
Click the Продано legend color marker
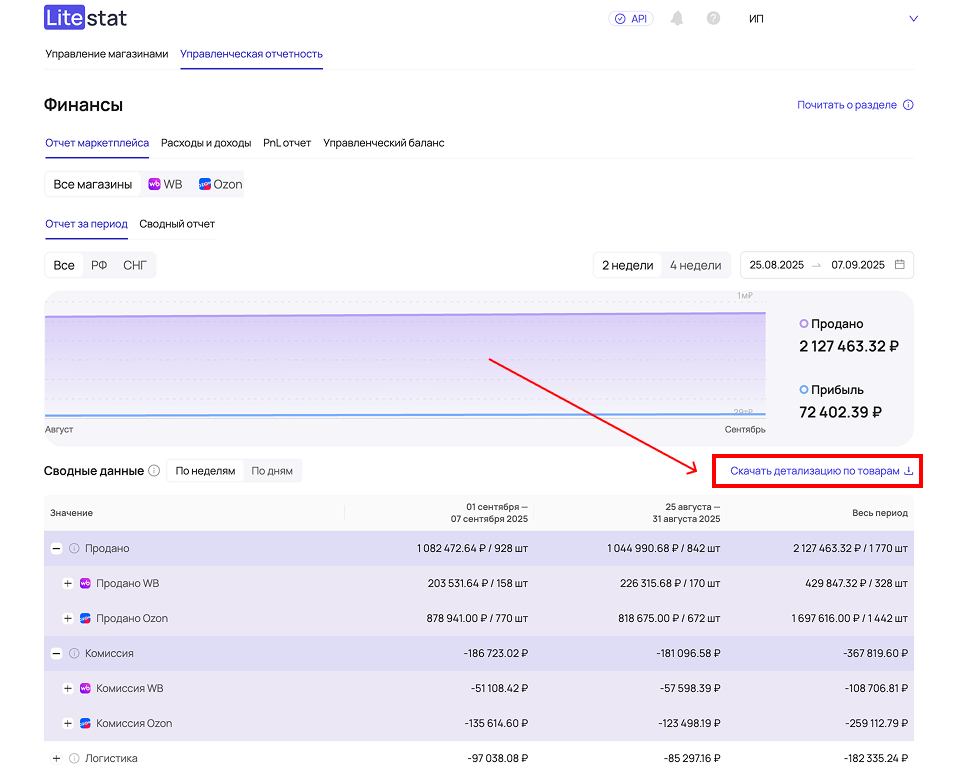point(804,324)
